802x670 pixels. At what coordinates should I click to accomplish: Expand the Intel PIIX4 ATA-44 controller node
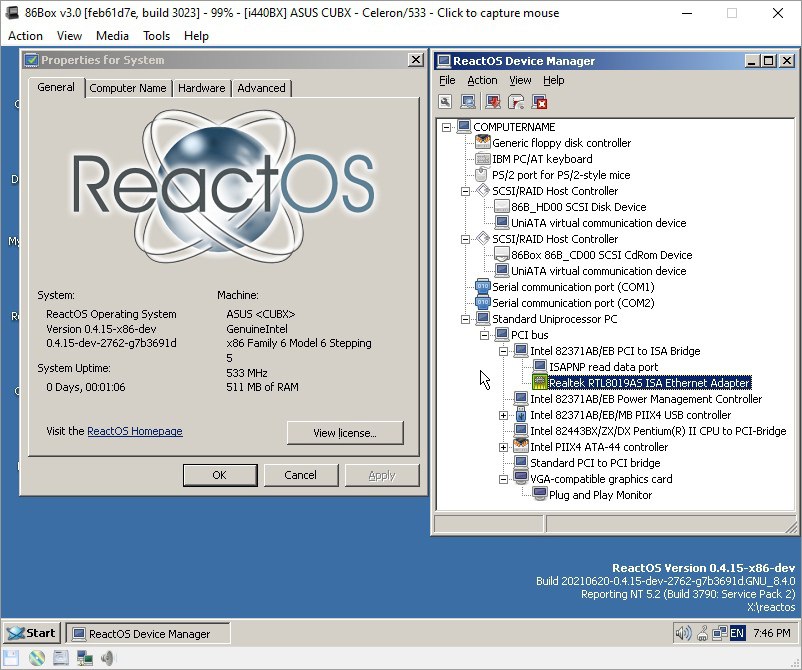click(x=503, y=447)
